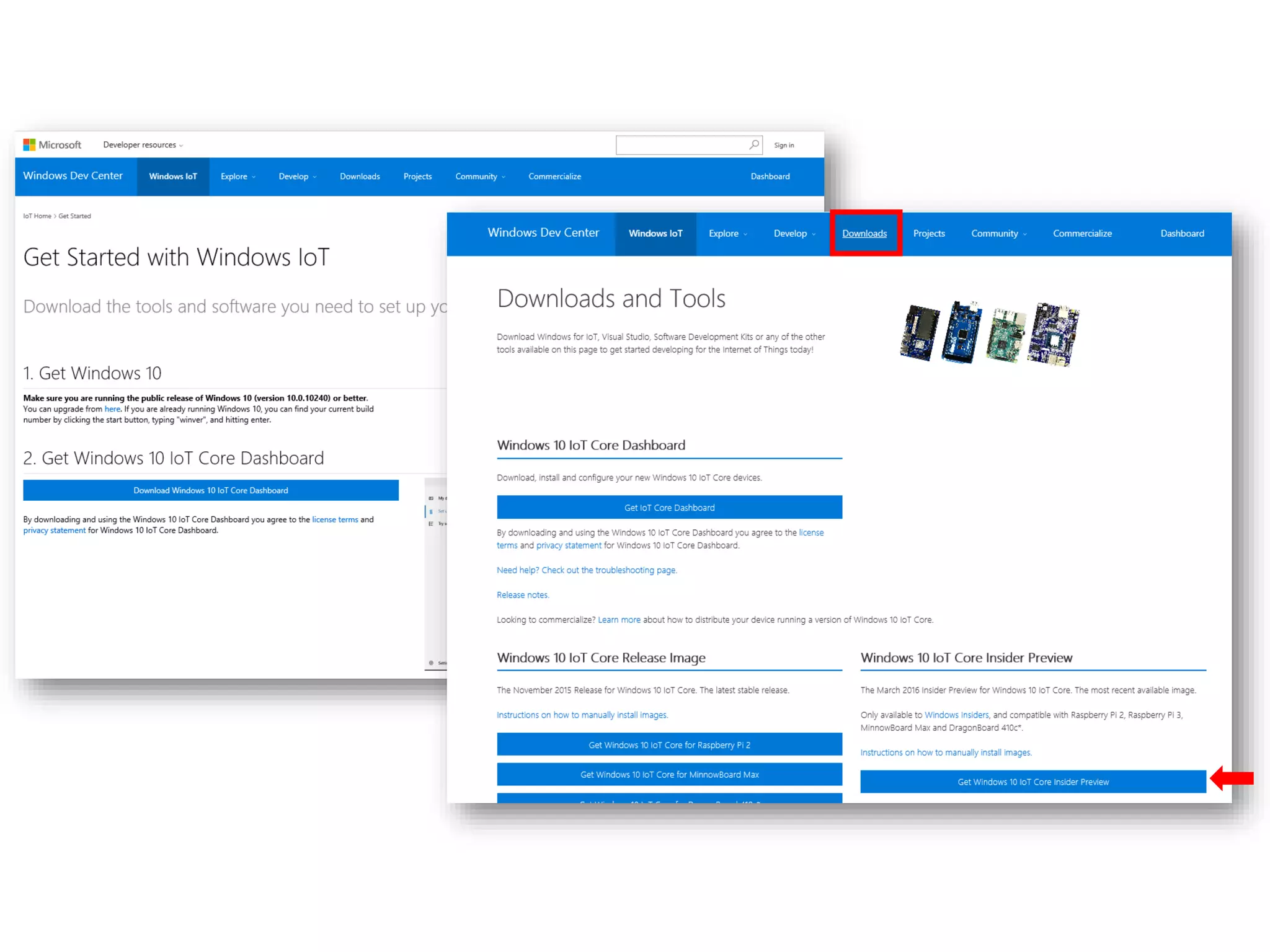This screenshot has height=952, width=1270.
Task: Click Download Windows 10 IoT Core Dashboard button
Action: click(x=211, y=490)
